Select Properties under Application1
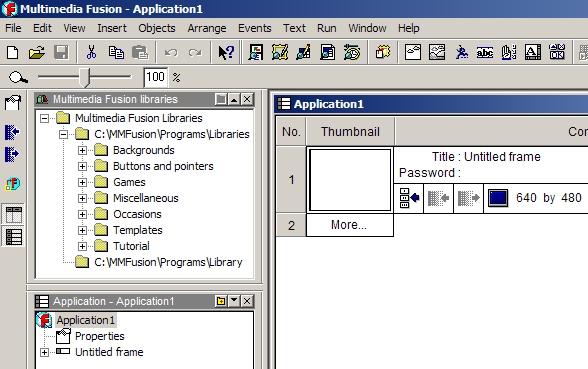Screen dimensions: 588x369 (x=99, y=336)
